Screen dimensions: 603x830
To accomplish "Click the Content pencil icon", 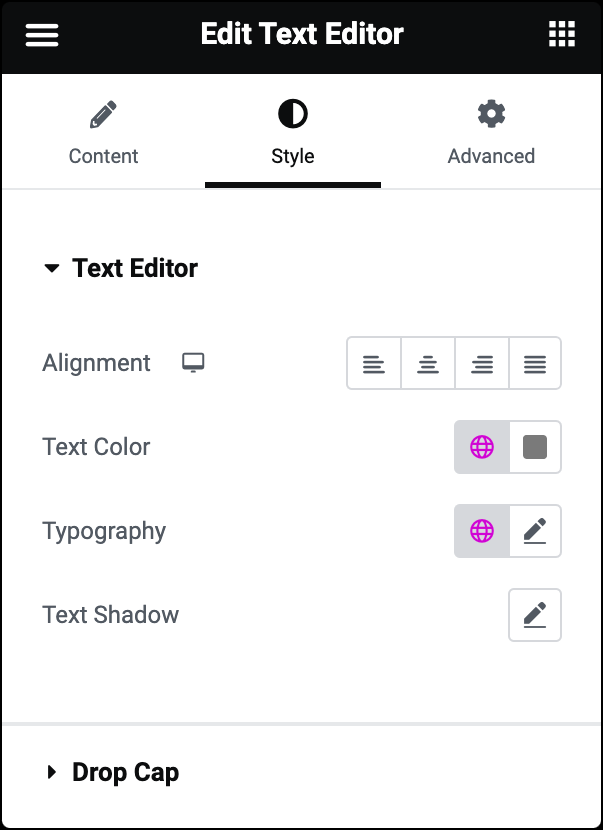I will [x=103, y=114].
